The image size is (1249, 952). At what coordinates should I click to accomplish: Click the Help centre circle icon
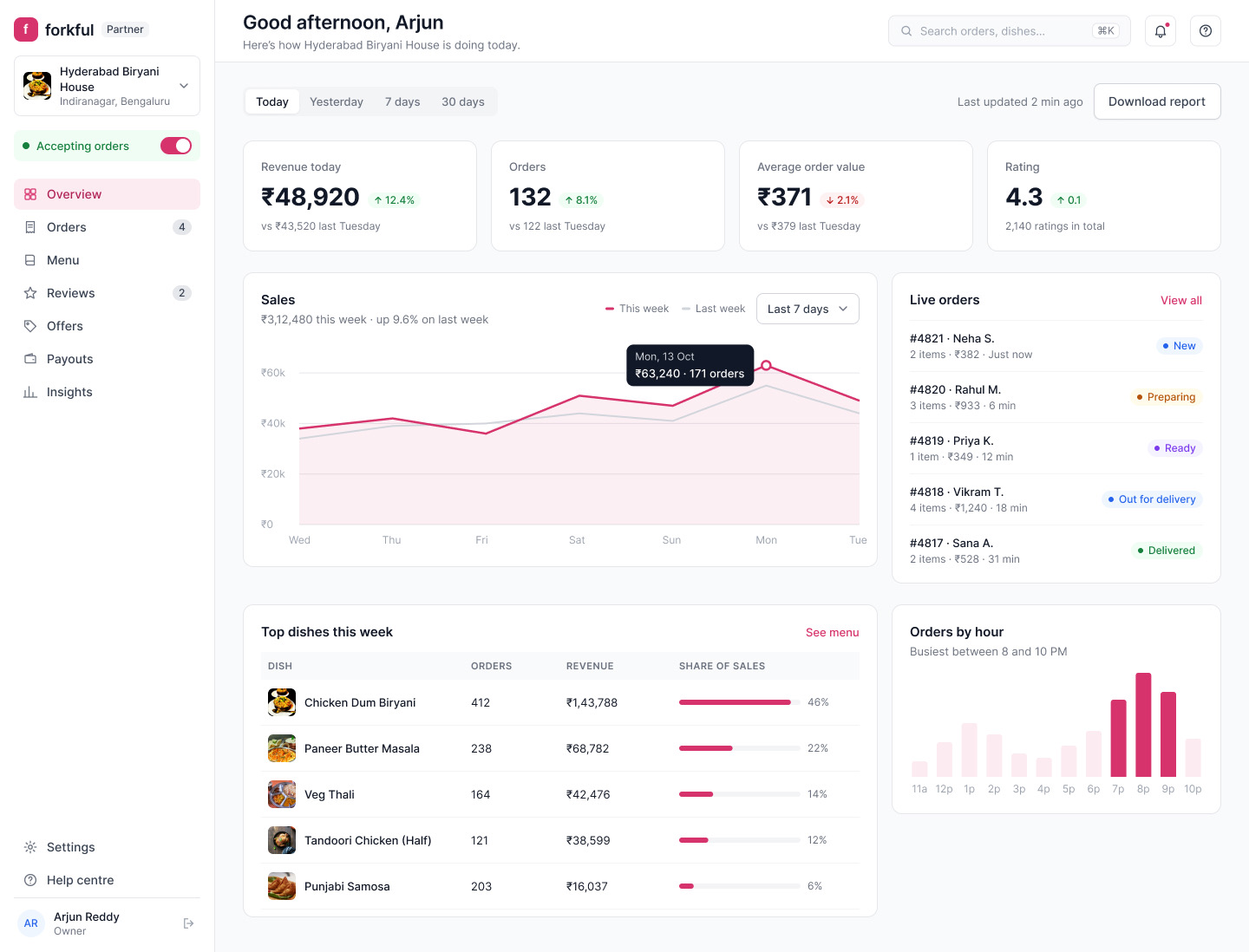pos(30,880)
